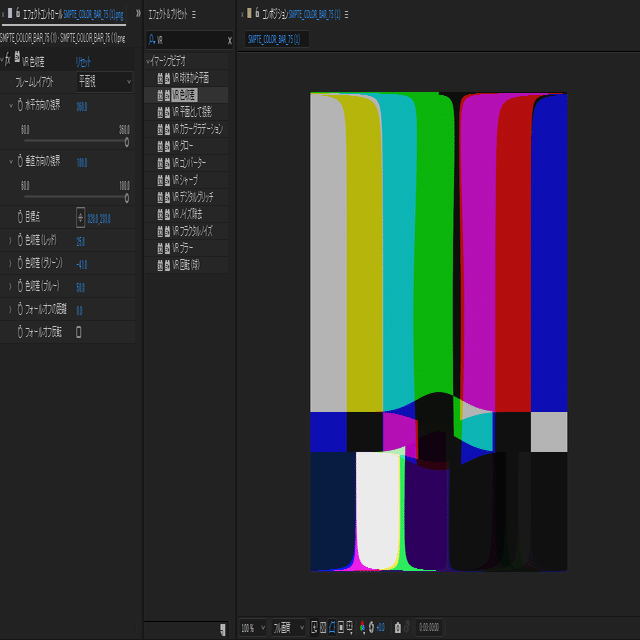Open the フル画質 resolution dropdown
The width and height of the screenshot is (640, 640).
click(288, 628)
